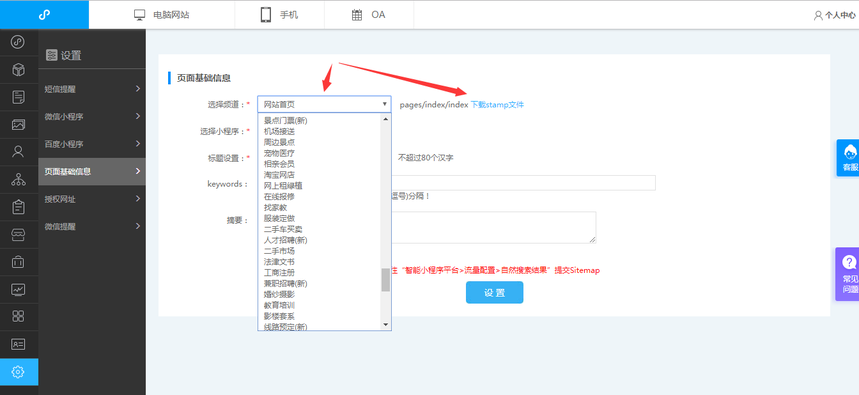Open 百度小程序 settings menu
Image resolution: width=859 pixels, height=395 pixels.
tap(92, 144)
